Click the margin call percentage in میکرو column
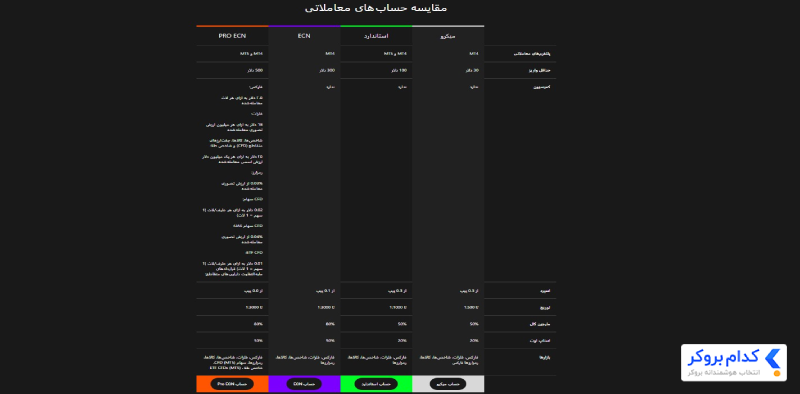This screenshot has height=394, width=800. coord(474,324)
